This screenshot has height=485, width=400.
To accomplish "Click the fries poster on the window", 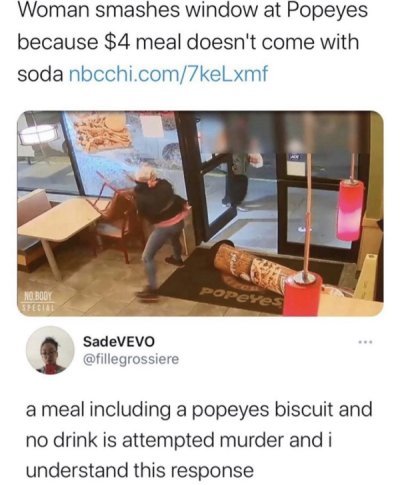I will 102,132.
